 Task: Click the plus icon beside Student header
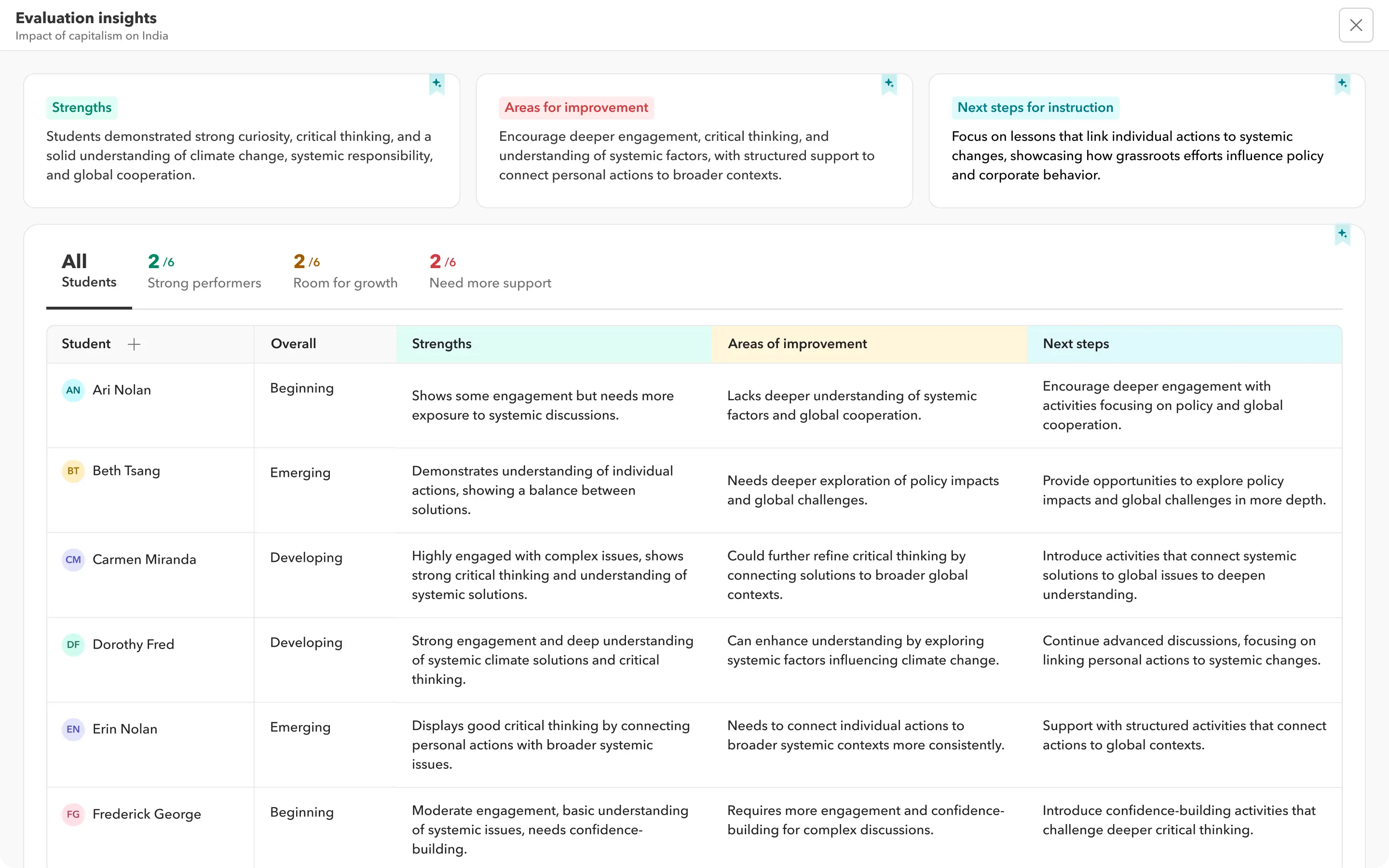(134, 344)
